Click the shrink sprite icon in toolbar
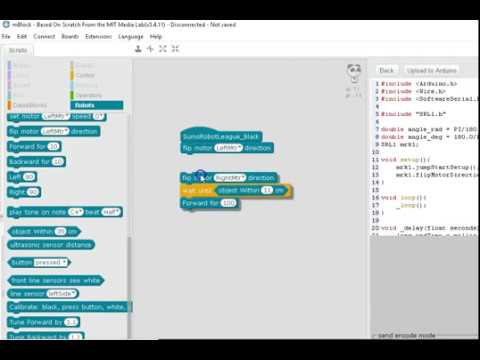Viewport: 480px width, 360px height. tap(175, 49)
